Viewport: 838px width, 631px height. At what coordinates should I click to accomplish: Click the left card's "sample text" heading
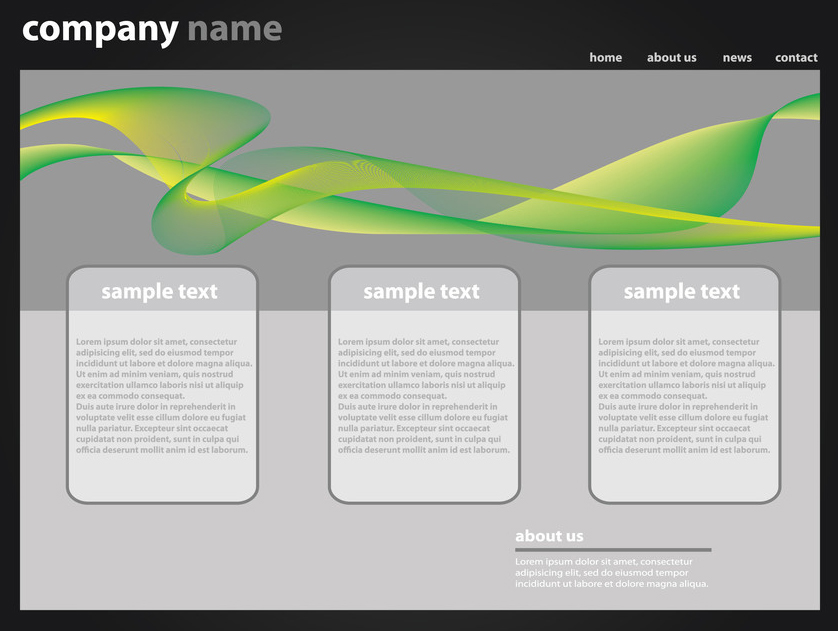pyautogui.click(x=159, y=292)
